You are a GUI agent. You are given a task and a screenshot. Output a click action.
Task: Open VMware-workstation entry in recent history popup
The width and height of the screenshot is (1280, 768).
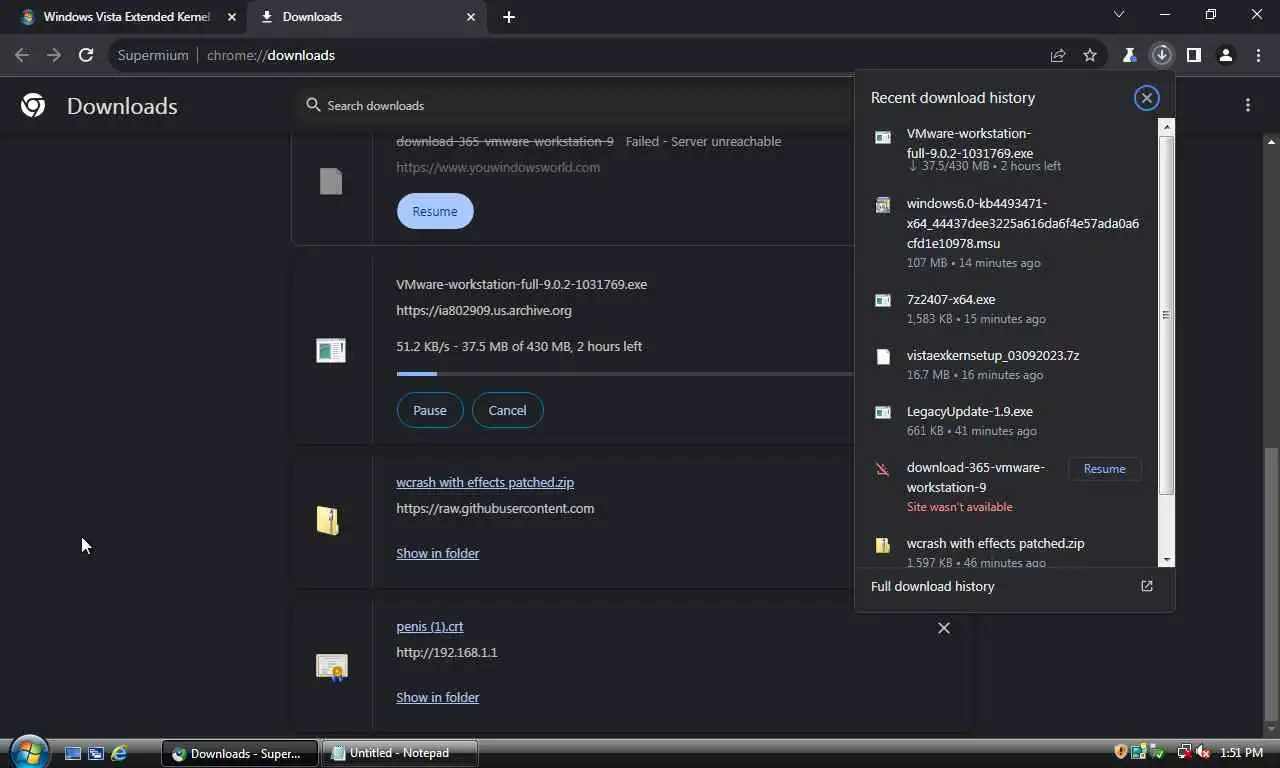(1008, 148)
